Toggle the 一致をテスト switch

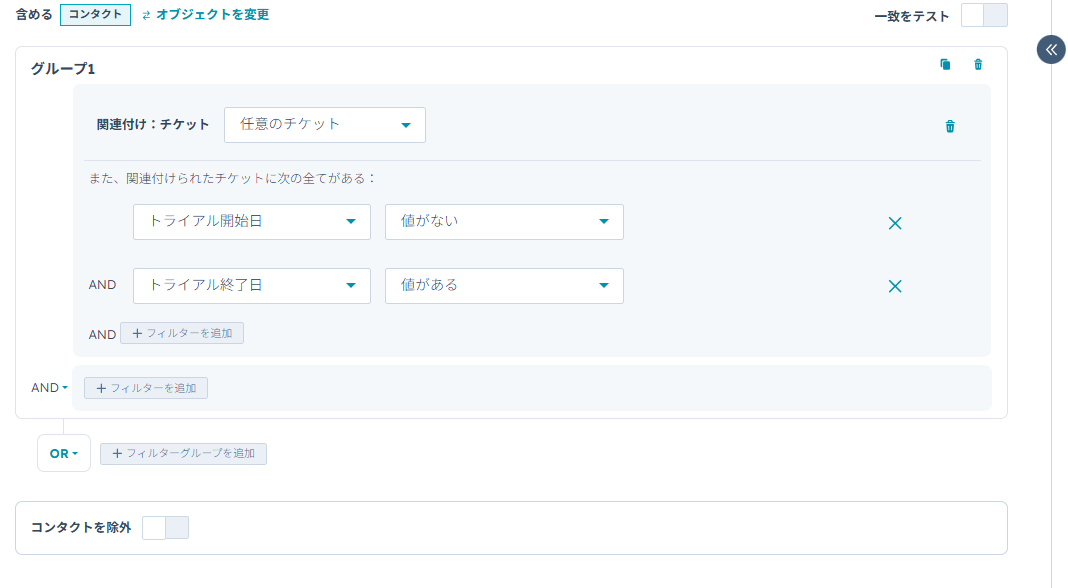click(984, 15)
